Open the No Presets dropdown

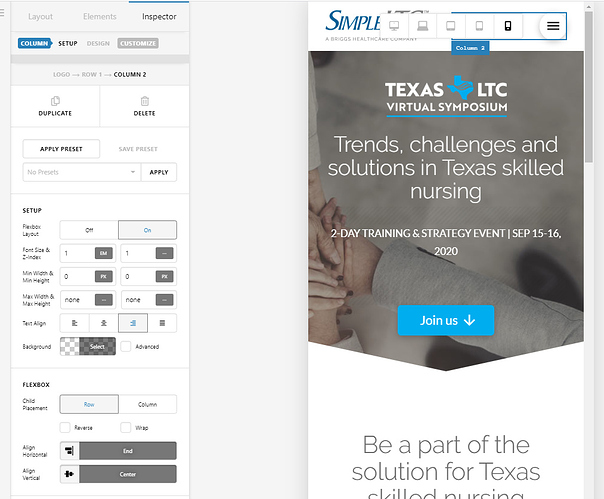(81, 172)
